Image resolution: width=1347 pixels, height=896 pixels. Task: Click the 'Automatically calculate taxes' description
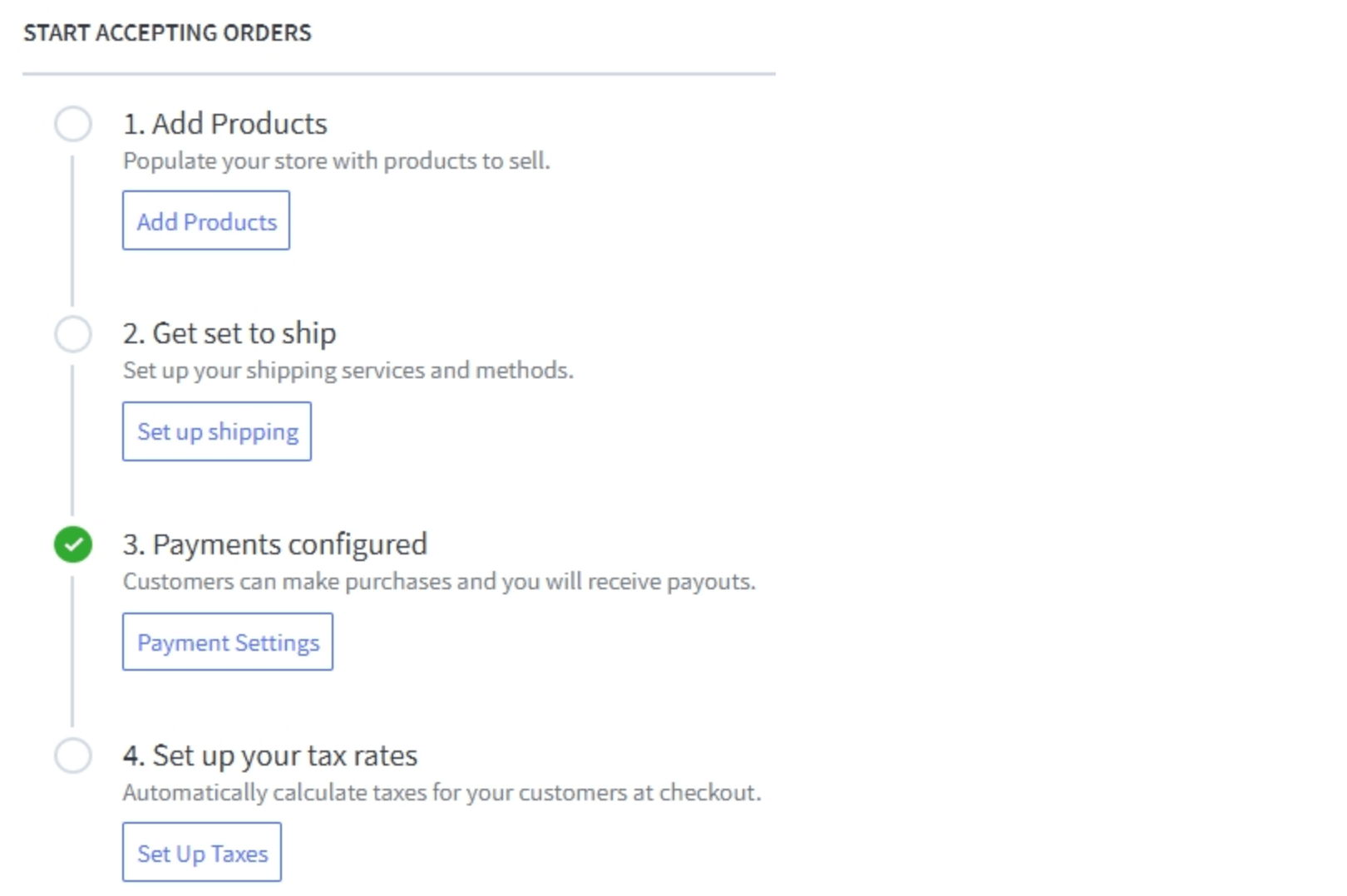coord(442,793)
